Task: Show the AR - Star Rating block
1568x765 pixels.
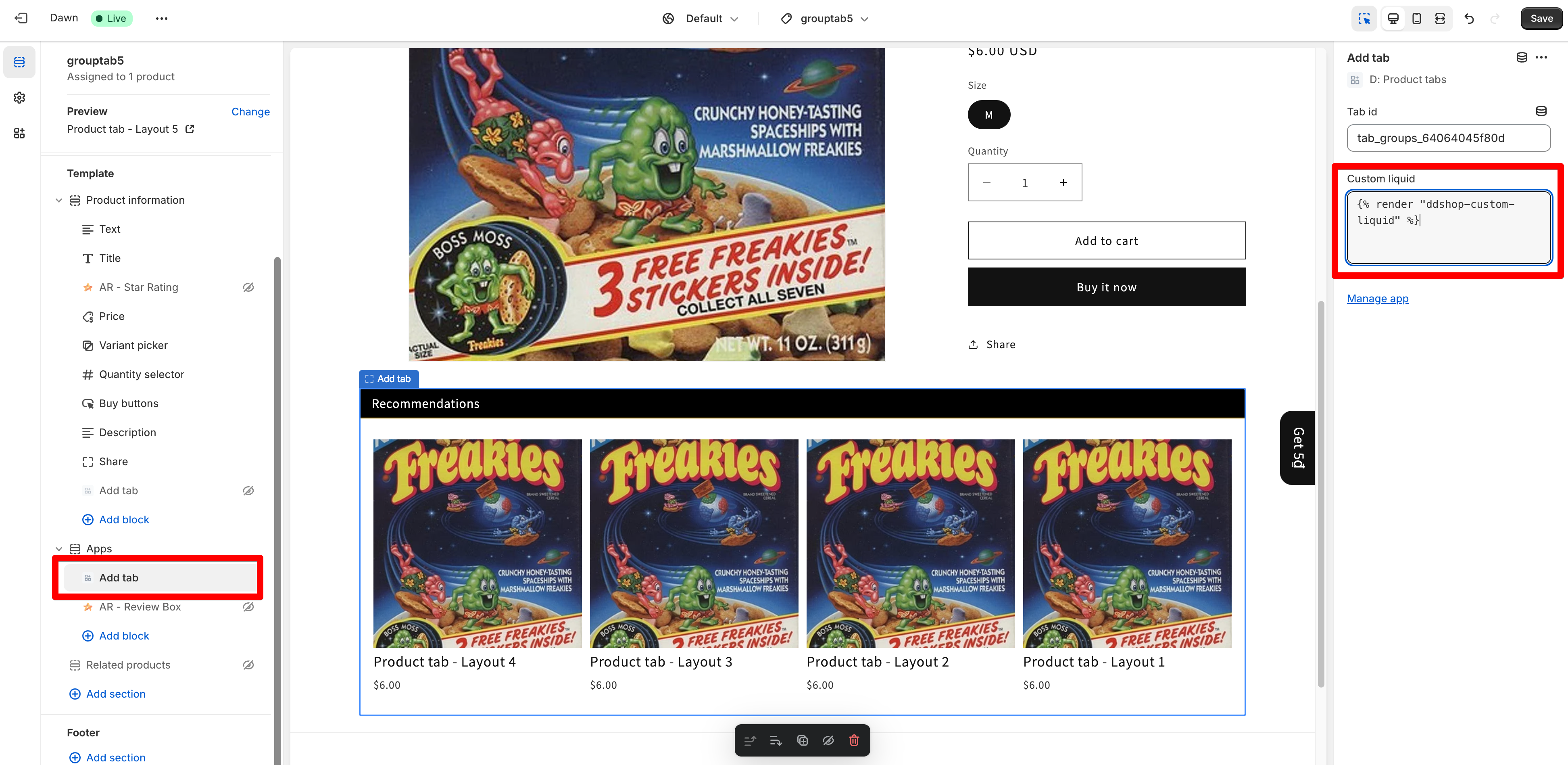Action: (248, 287)
